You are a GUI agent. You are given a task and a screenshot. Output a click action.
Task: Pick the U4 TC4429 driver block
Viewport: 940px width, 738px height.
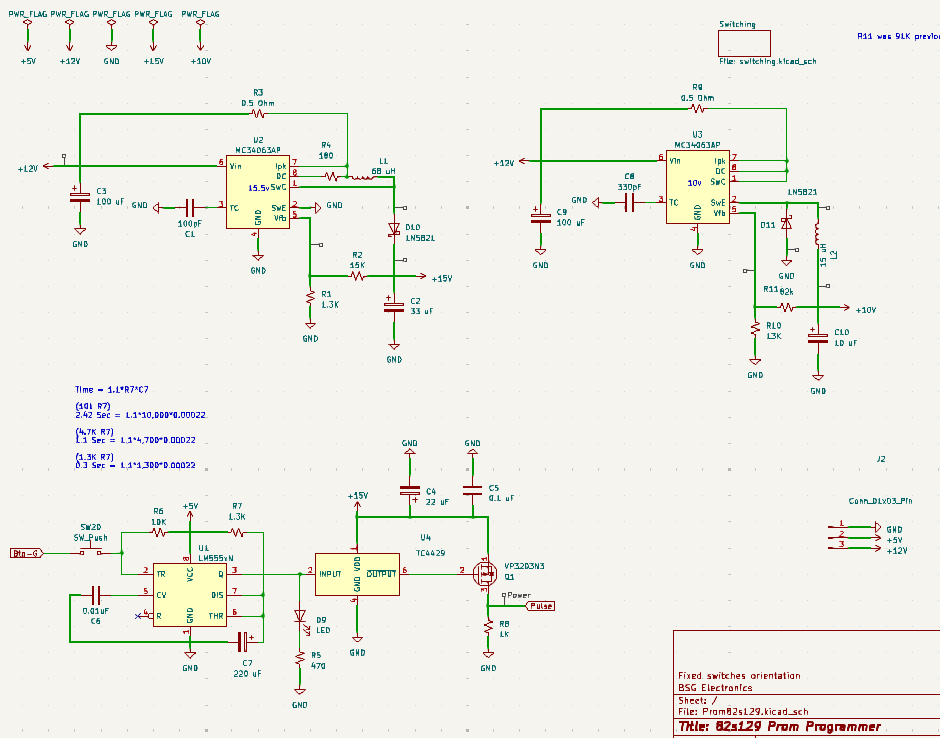[x=357, y=573]
